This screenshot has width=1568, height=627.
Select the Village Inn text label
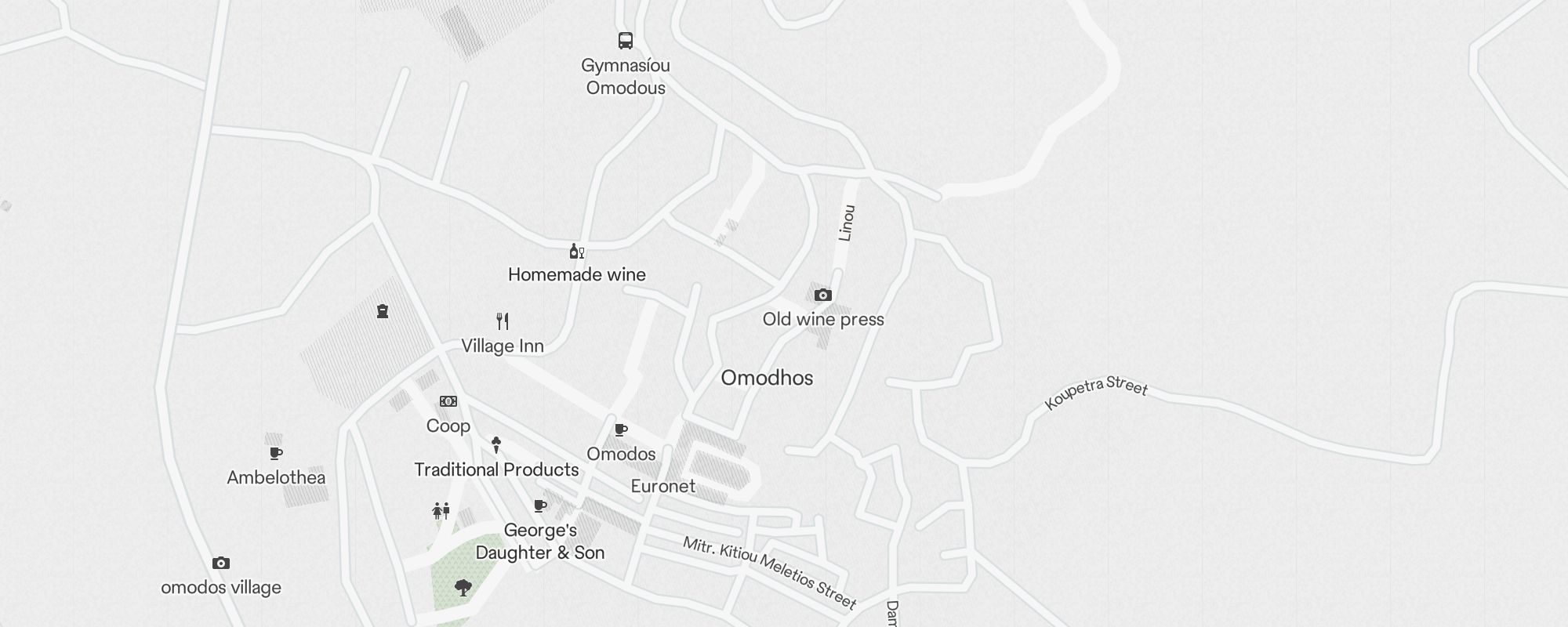tap(503, 346)
